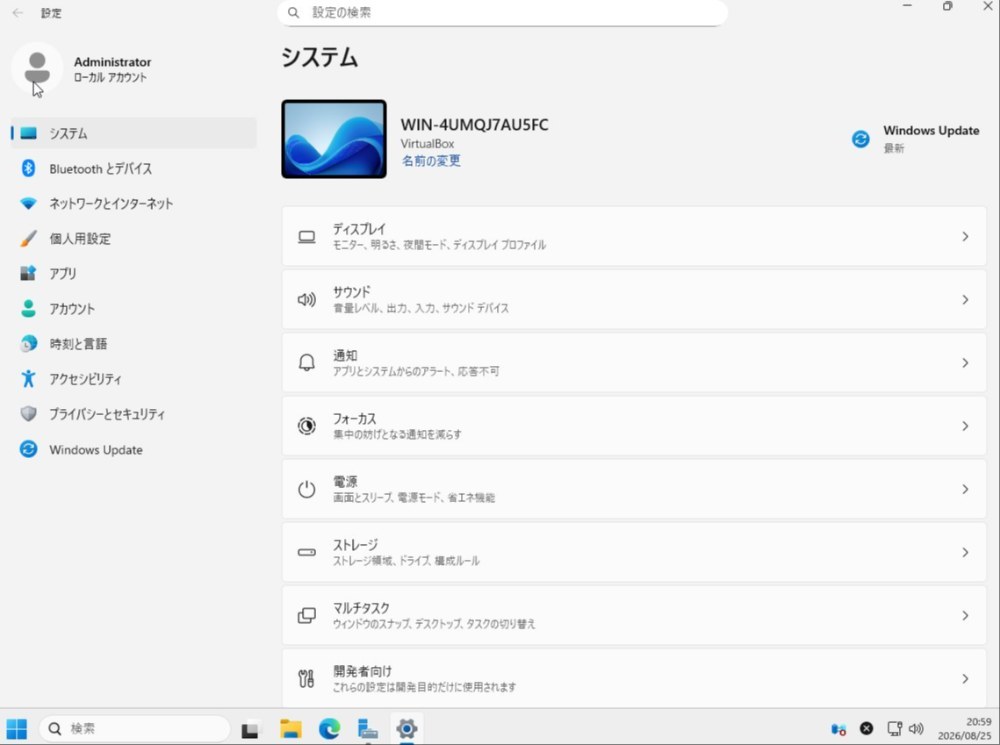Image resolution: width=1000 pixels, height=745 pixels.
Task: Select システム in the sidebar
Action: (x=133, y=133)
